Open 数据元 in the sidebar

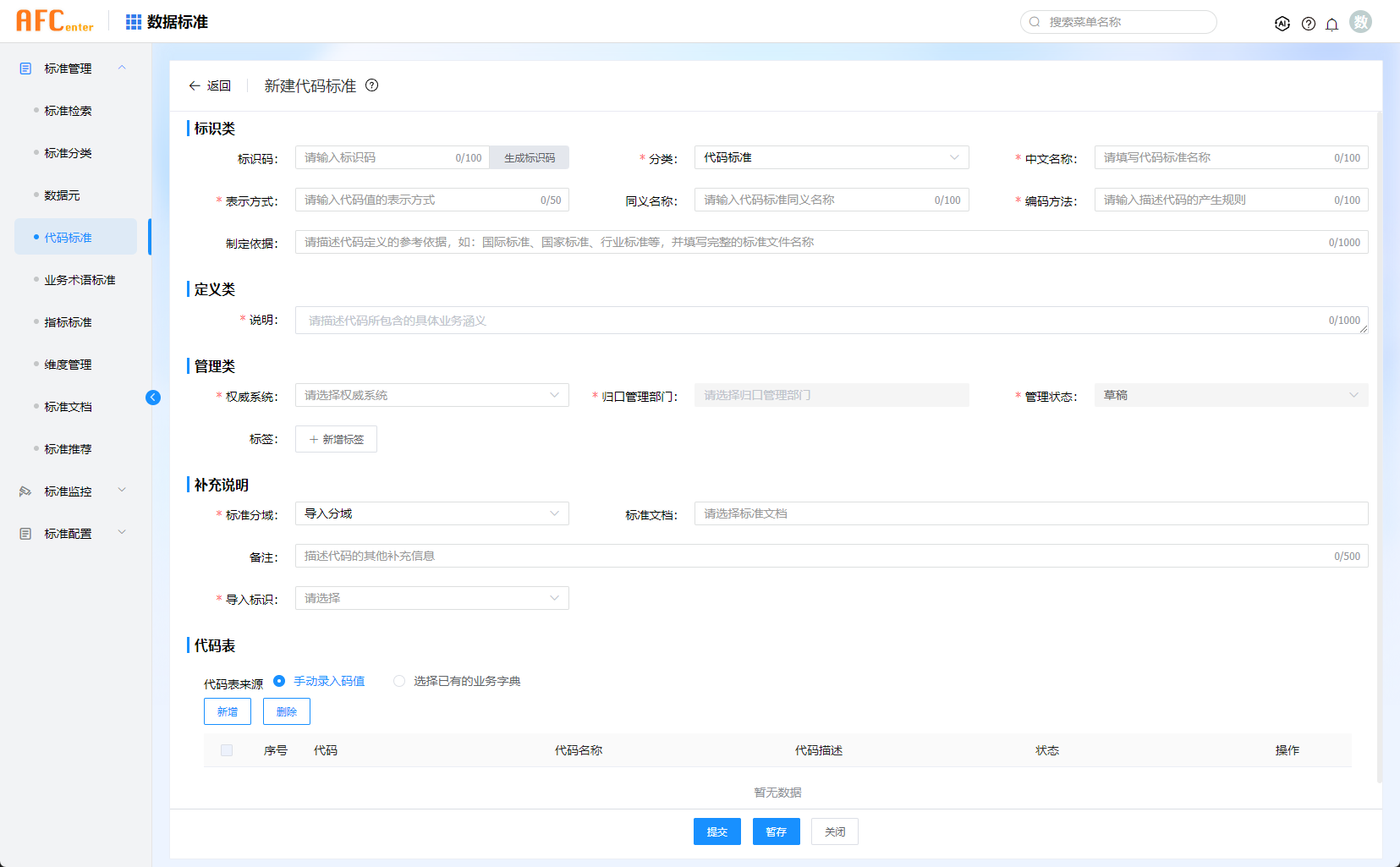click(x=63, y=195)
